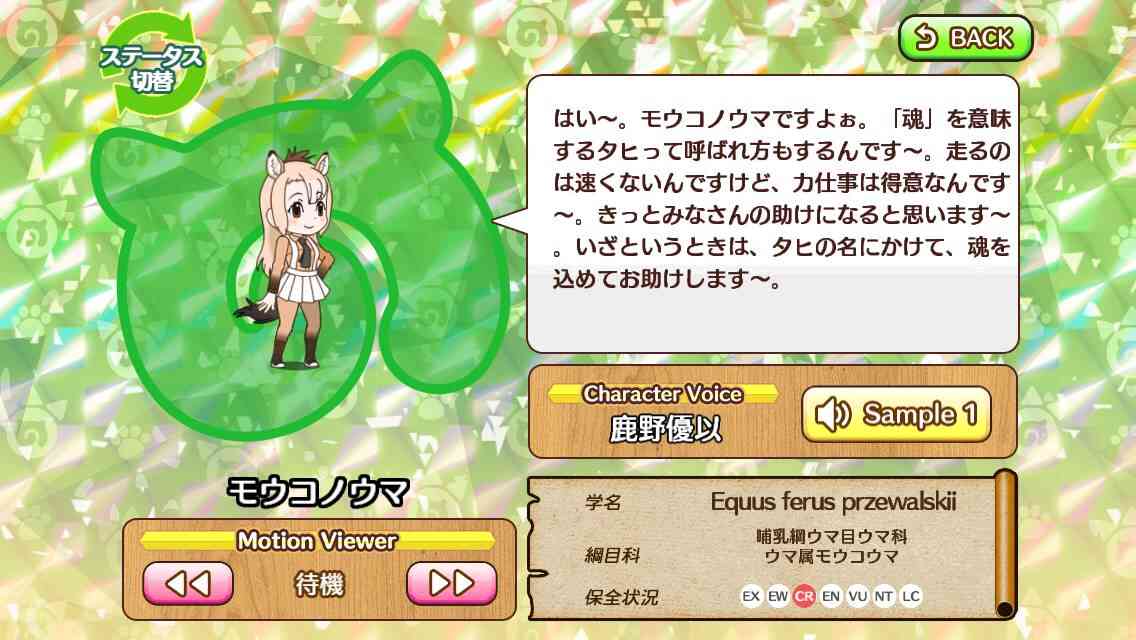1136x640 pixels.
Task: Click the voice actor name 鹿野優以
Action: pos(665,429)
